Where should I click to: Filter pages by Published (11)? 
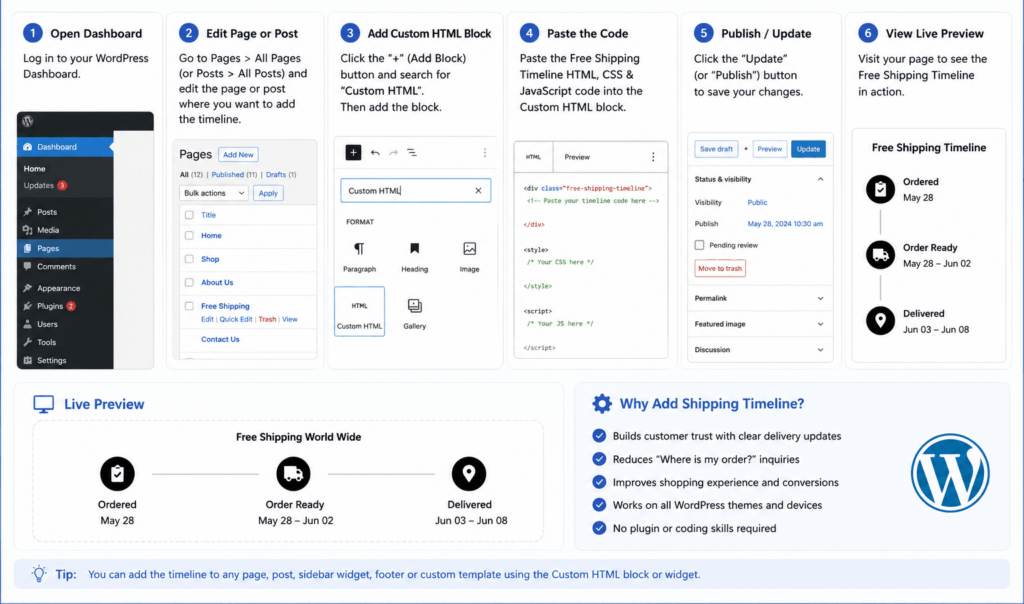coord(234,174)
